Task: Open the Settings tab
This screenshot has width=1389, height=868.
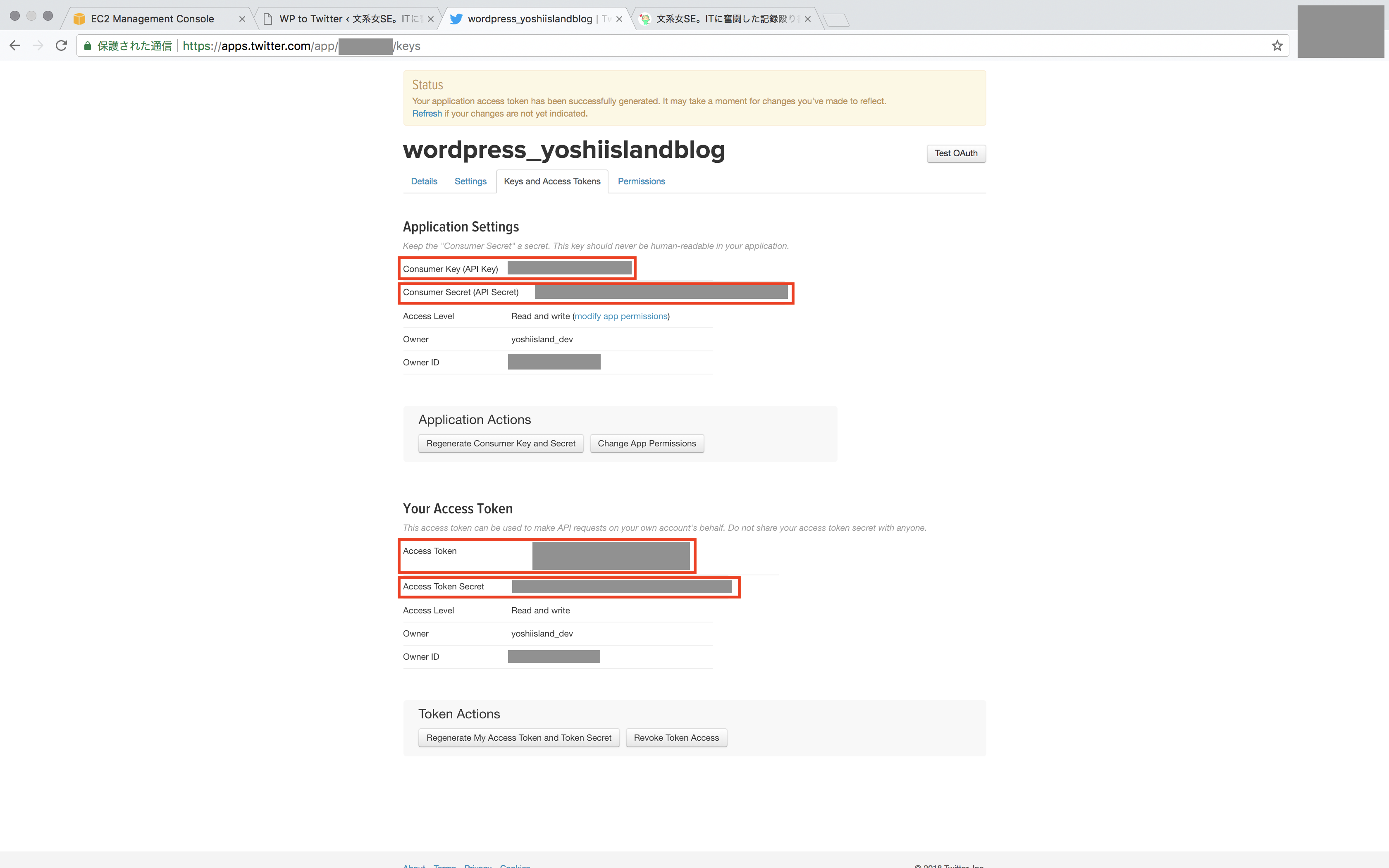Action: (x=470, y=181)
